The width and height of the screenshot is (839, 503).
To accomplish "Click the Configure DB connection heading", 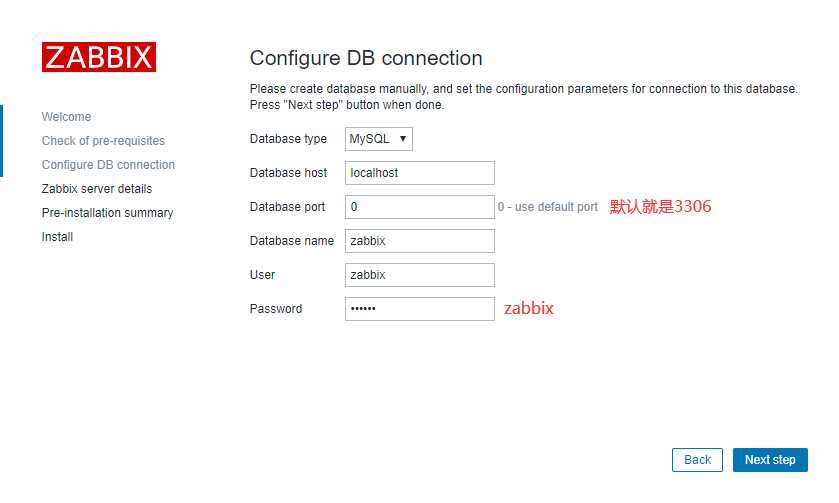I will 366,58.
